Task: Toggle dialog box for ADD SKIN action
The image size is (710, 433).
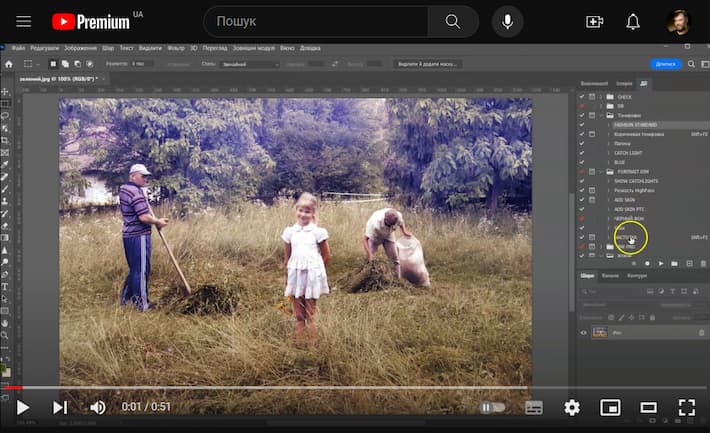Action: coord(592,200)
